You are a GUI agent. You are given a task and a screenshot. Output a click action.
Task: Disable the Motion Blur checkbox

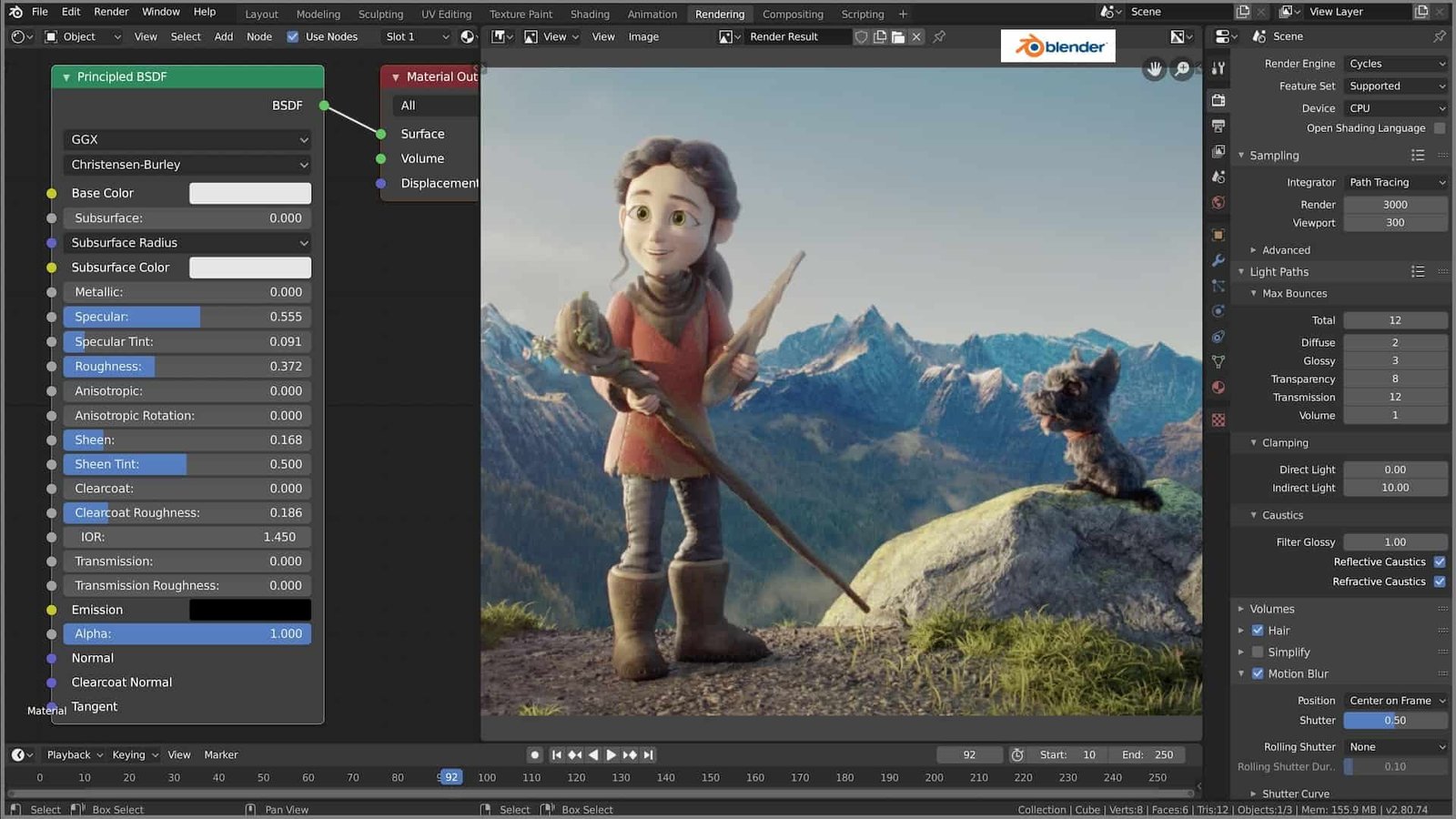(1258, 674)
